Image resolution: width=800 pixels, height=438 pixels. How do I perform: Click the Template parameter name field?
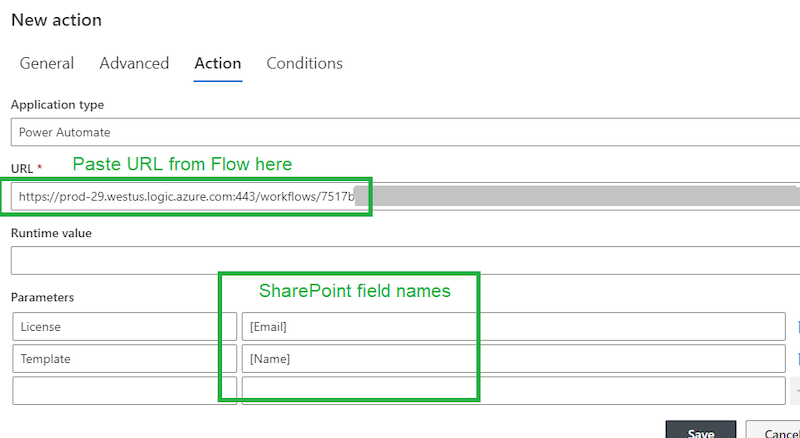[124, 359]
